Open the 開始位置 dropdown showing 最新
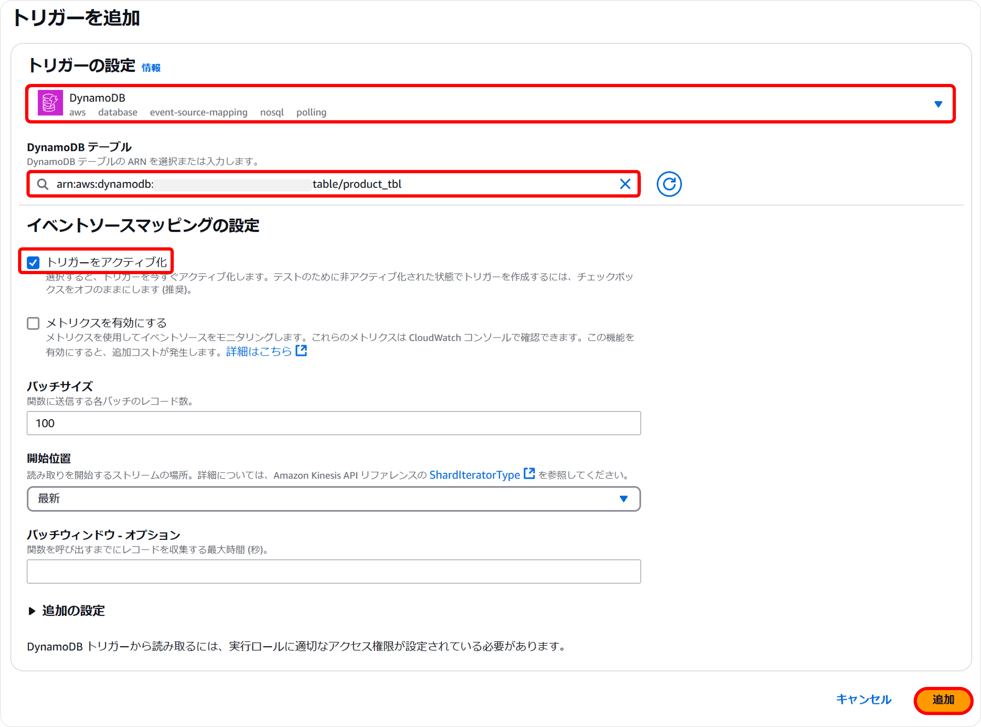The image size is (981, 727). 333,499
